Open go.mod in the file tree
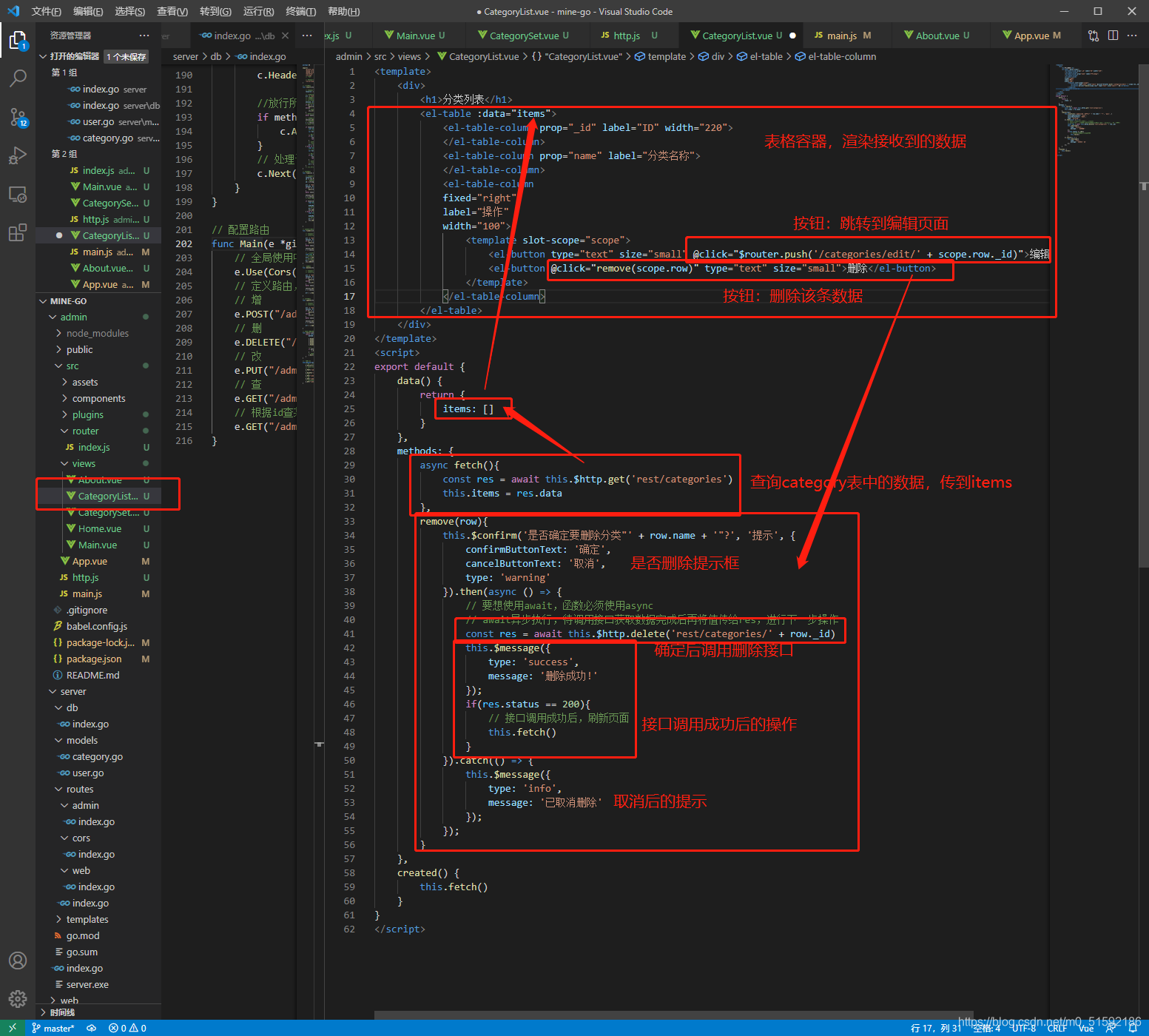This screenshot has width=1149, height=1036. click(x=82, y=935)
